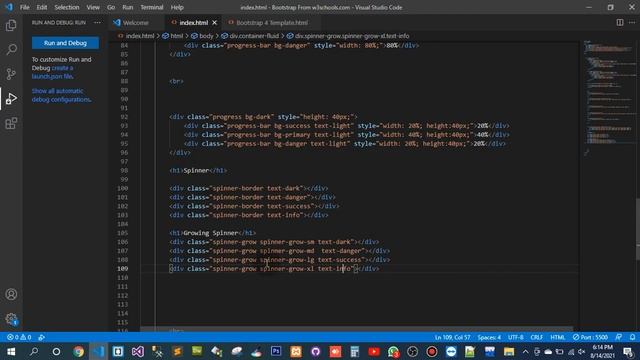Click the Live Share status bar icon
Image resolution: width=640 pixels, height=360 pixels.
pyautogui.click(x=41, y=337)
